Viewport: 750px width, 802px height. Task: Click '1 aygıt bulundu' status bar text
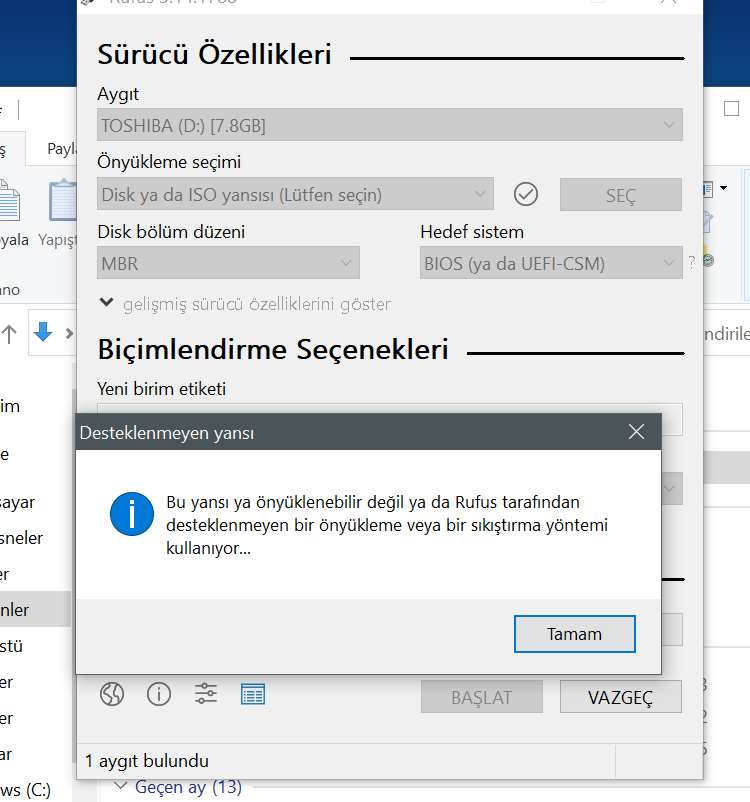click(147, 761)
